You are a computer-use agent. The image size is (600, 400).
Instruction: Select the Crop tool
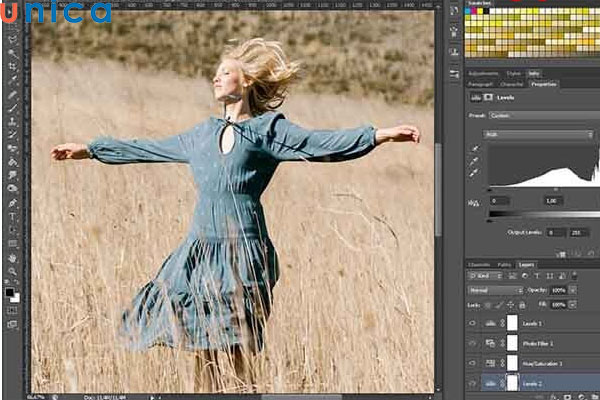pyautogui.click(x=13, y=67)
